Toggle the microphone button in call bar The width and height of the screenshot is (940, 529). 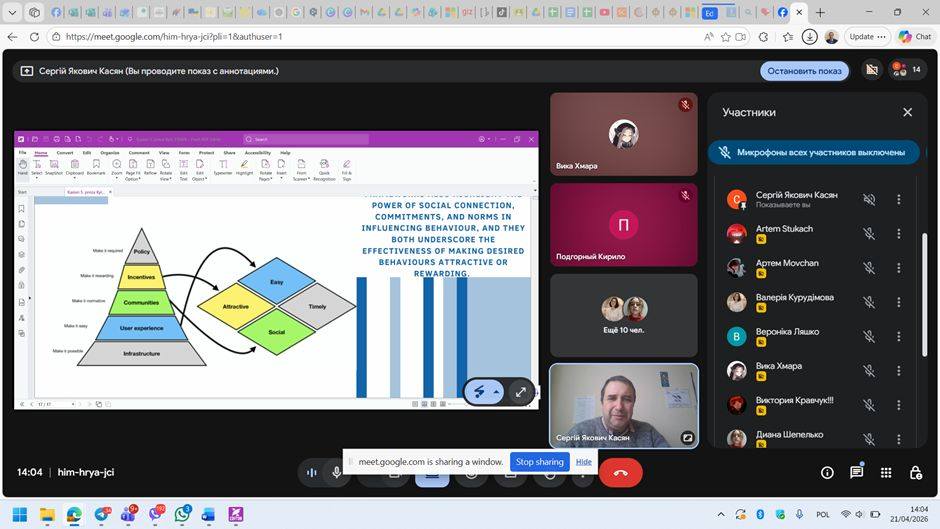click(337, 473)
